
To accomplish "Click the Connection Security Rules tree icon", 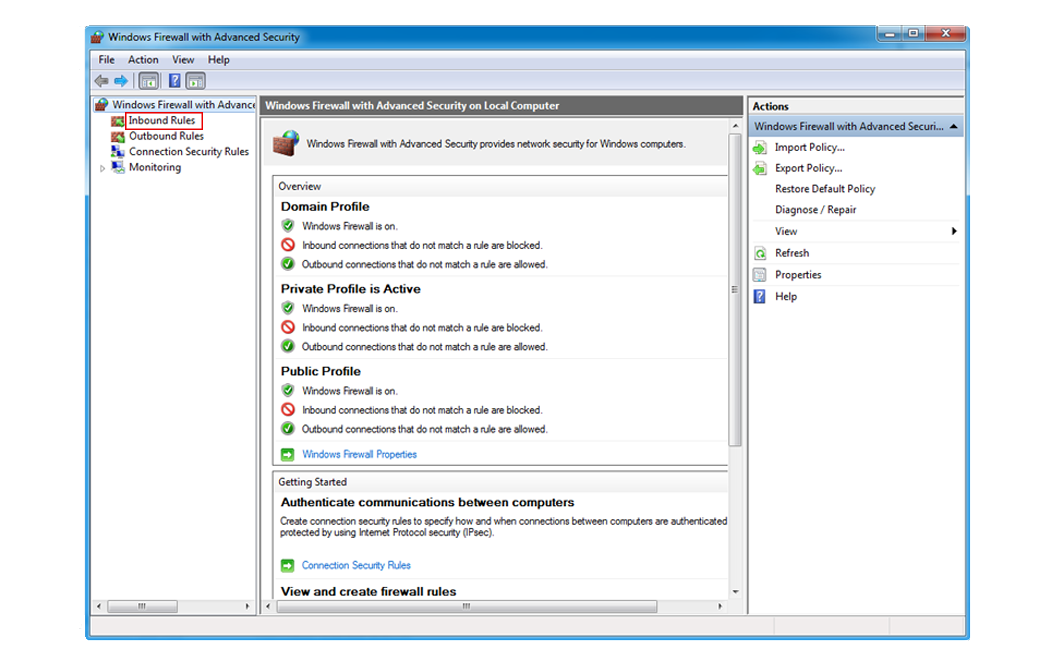I will (118, 151).
